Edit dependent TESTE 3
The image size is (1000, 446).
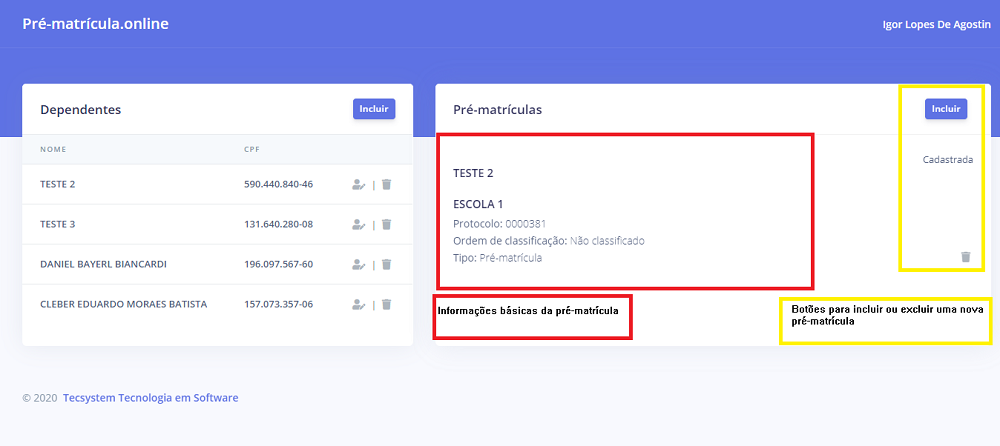(359, 224)
